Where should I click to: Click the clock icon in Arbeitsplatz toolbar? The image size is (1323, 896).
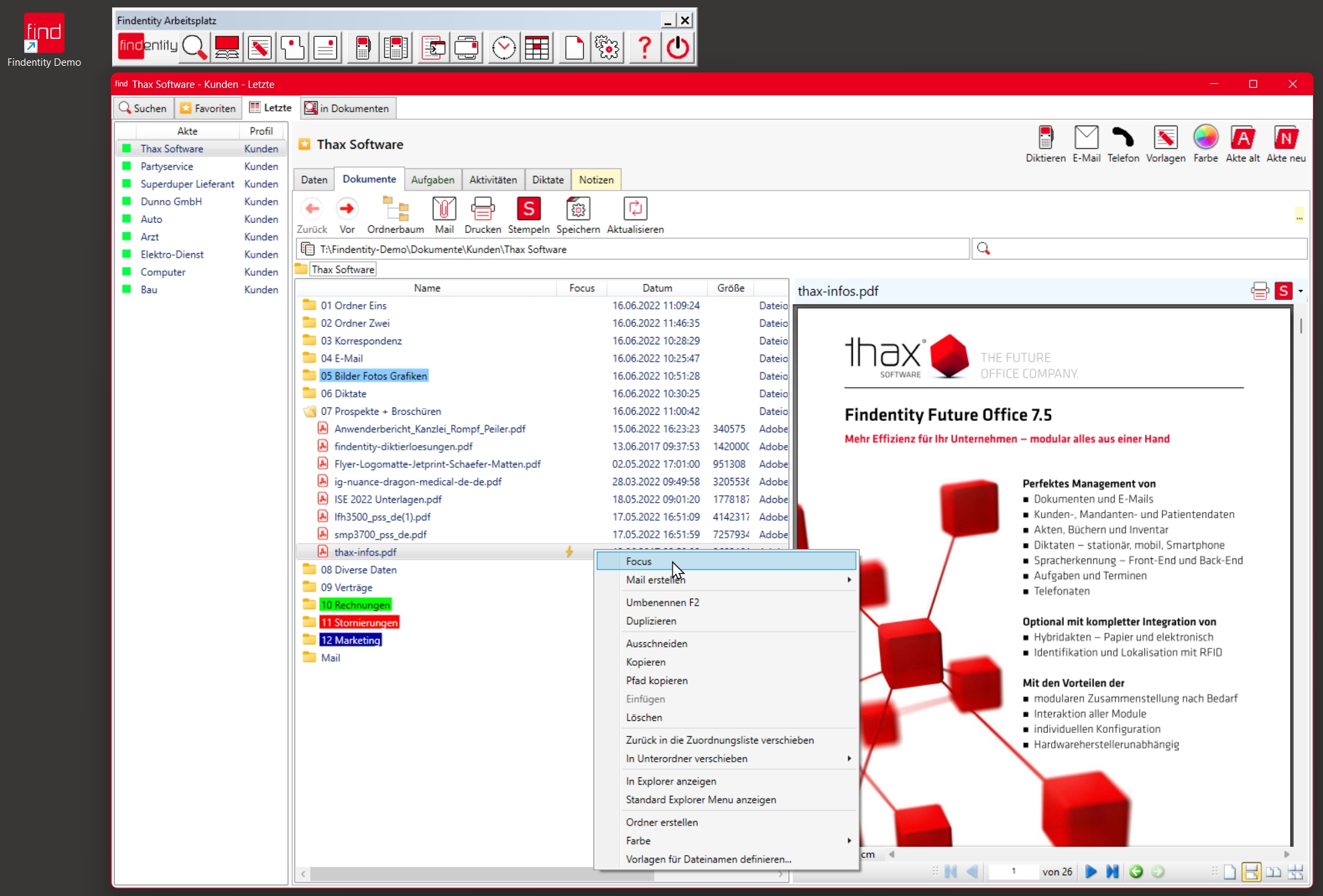[503, 48]
